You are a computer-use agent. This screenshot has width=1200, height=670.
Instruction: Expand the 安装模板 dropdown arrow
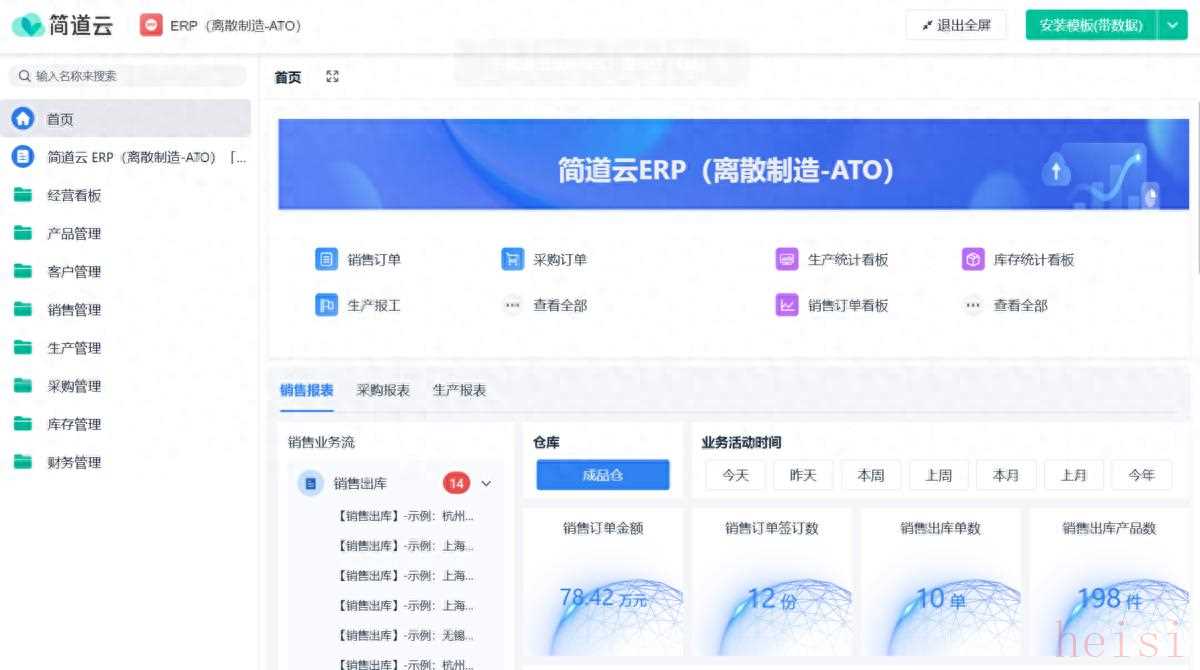click(1173, 26)
